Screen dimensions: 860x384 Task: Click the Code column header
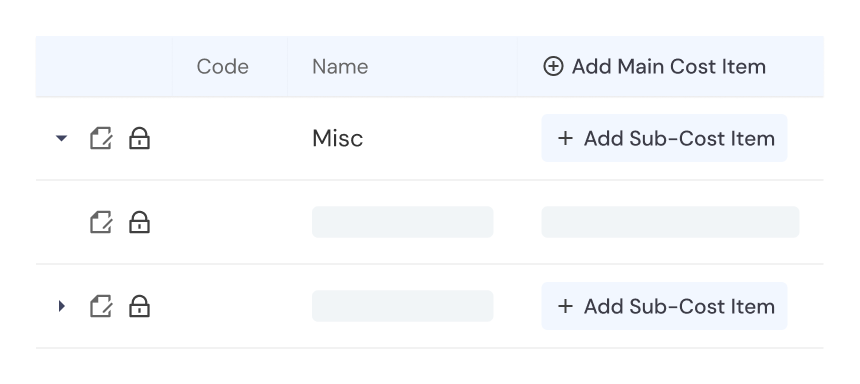(x=223, y=66)
